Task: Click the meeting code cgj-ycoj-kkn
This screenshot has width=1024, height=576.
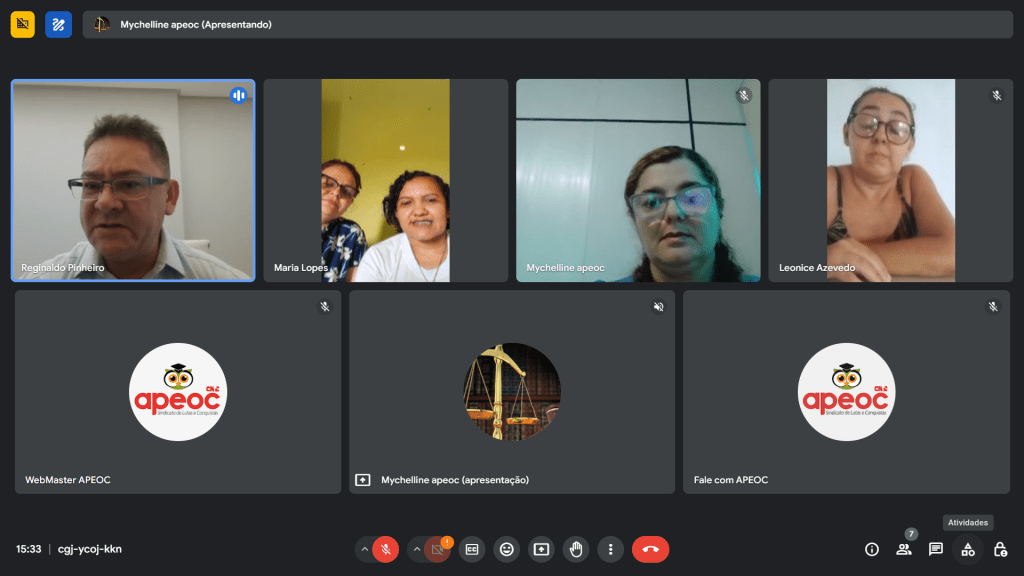Action: tap(89, 549)
